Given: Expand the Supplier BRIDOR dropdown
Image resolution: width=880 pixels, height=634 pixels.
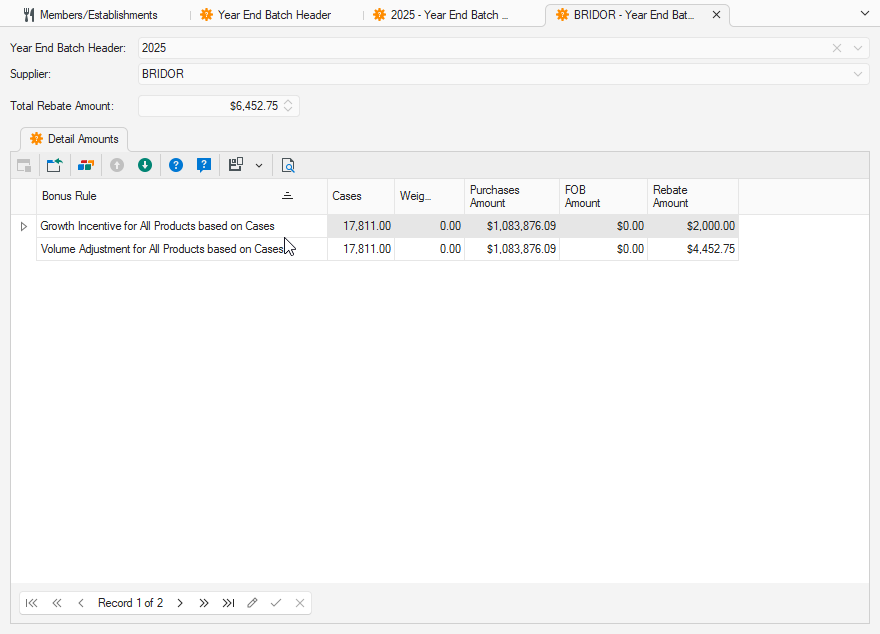Looking at the screenshot, I should [x=858, y=74].
